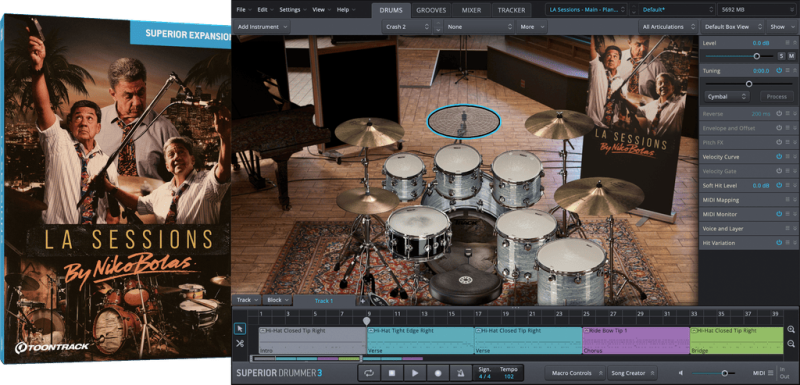
Task: Toggle the metronome icon
Action: (461, 373)
